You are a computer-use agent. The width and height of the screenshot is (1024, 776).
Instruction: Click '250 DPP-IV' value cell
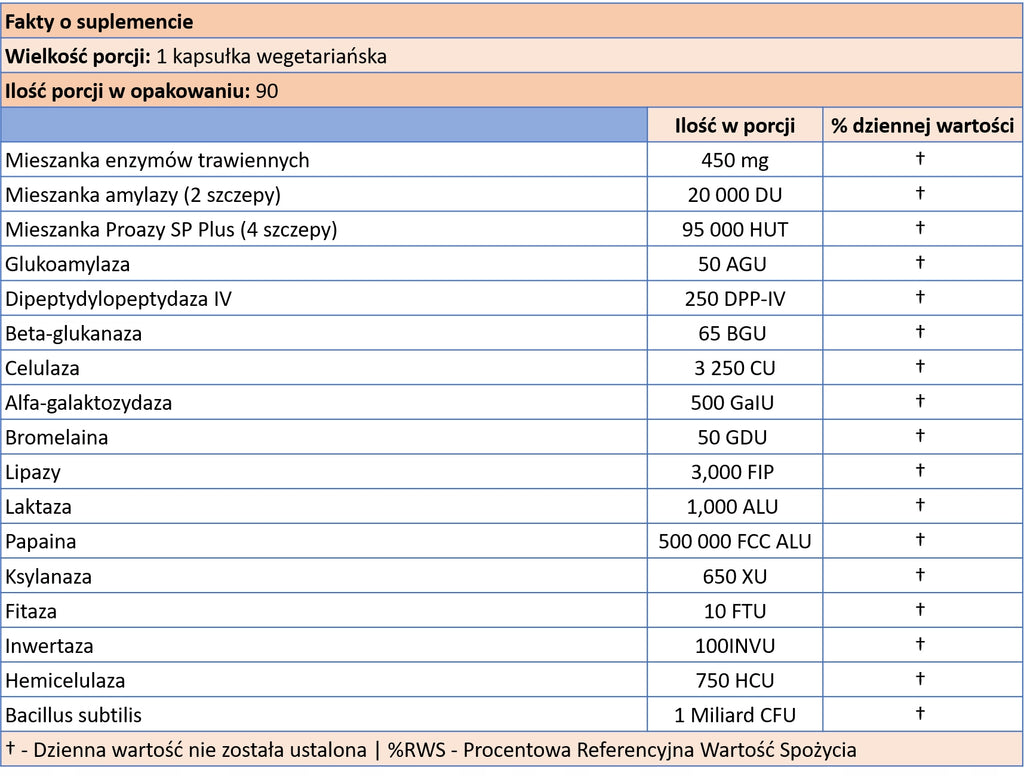(x=735, y=299)
